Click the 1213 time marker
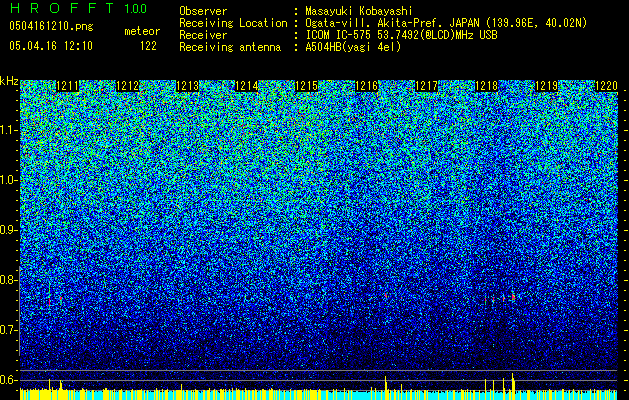Image resolution: width=629 pixels, height=400 pixels. (187, 86)
